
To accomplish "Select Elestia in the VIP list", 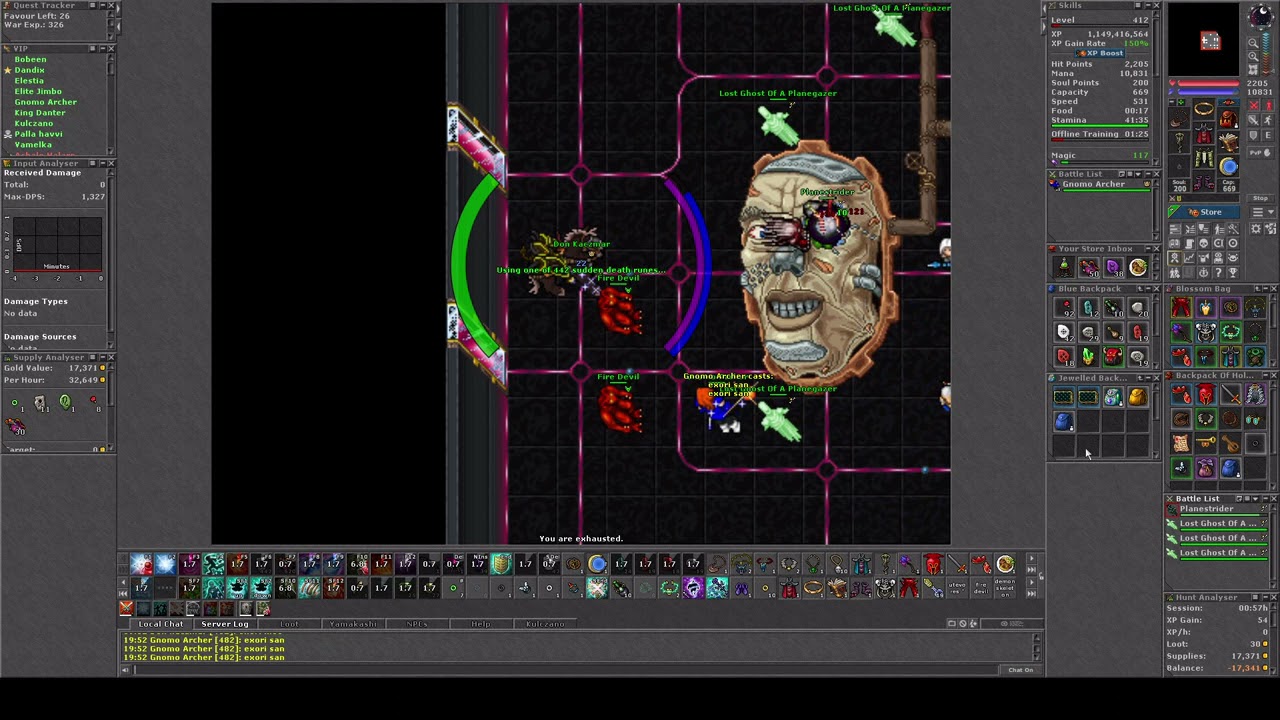I will pos(29,81).
